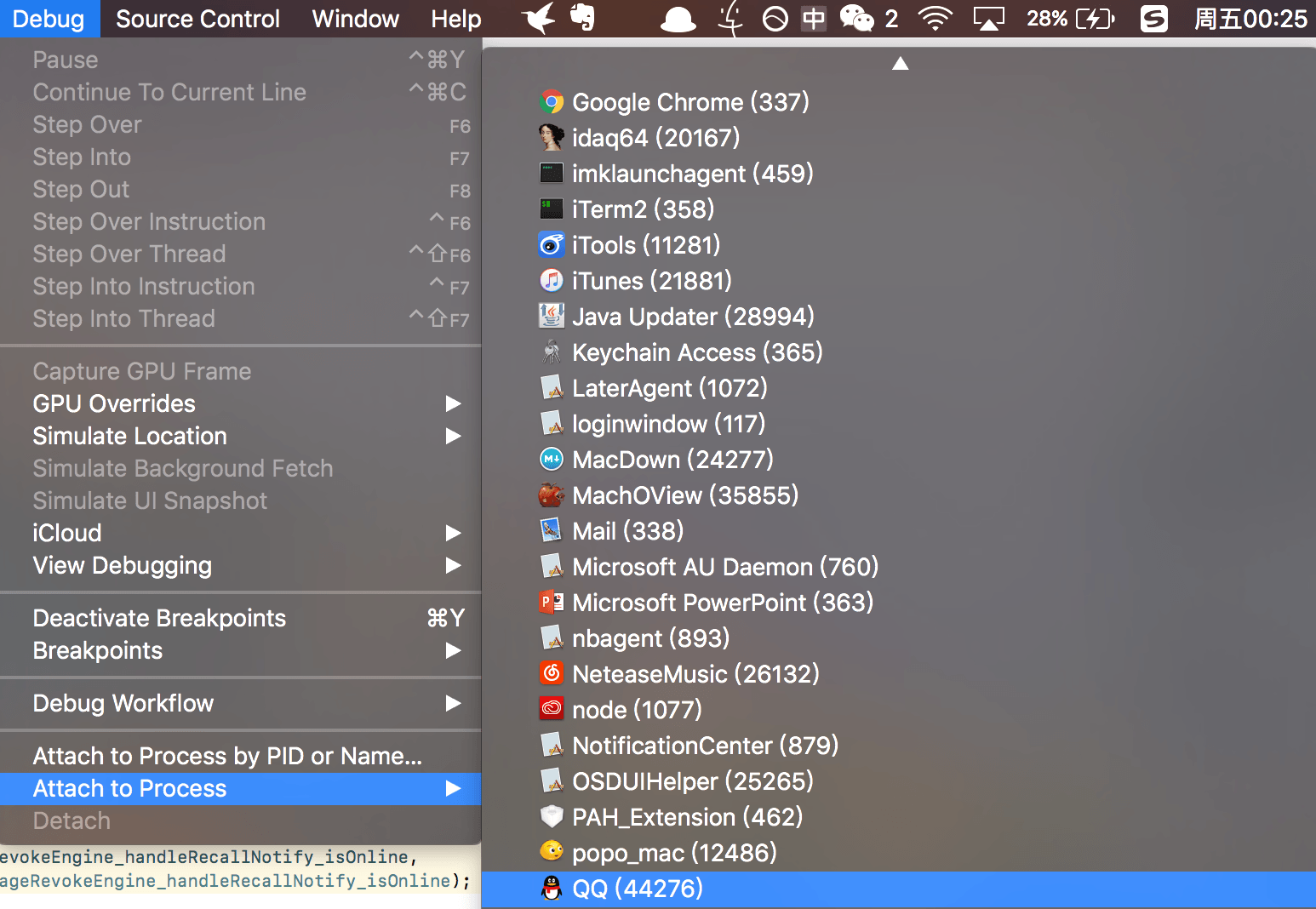Click the LaterAgent generic app icon
The width and height of the screenshot is (1316, 909).
pyautogui.click(x=552, y=388)
